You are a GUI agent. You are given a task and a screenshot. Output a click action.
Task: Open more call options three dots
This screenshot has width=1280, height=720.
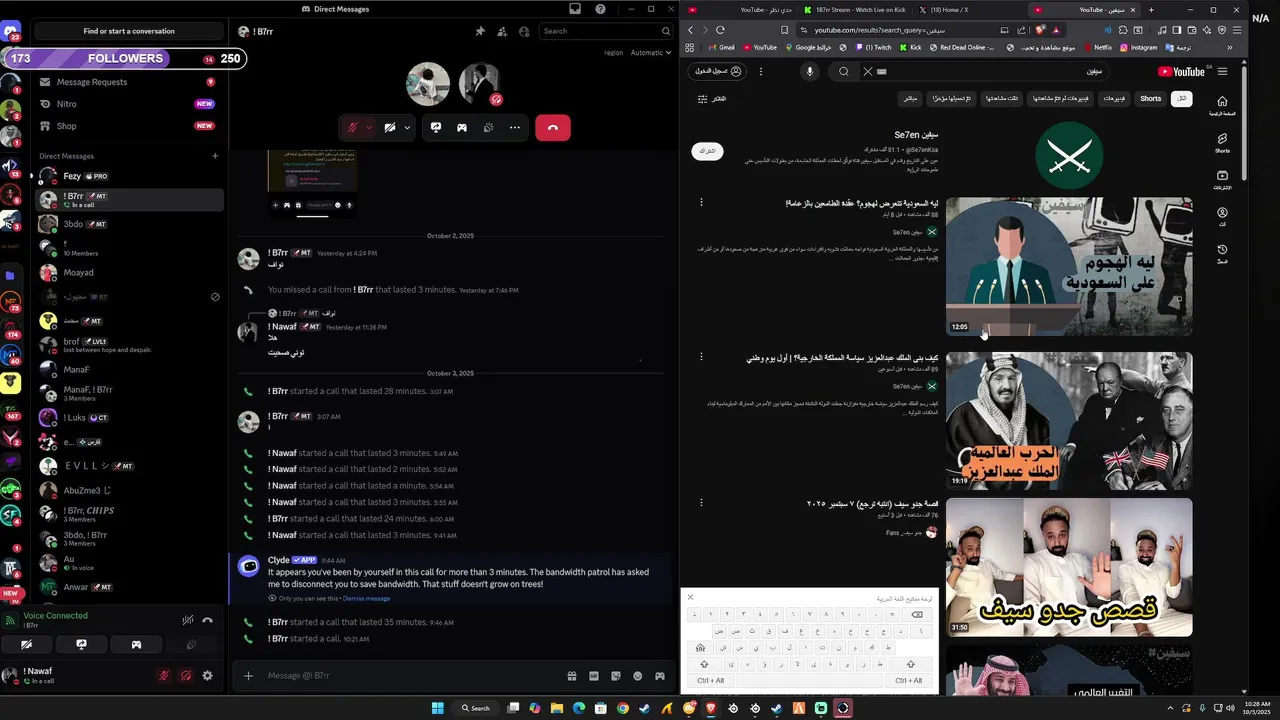pyautogui.click(x=514, y=127)
